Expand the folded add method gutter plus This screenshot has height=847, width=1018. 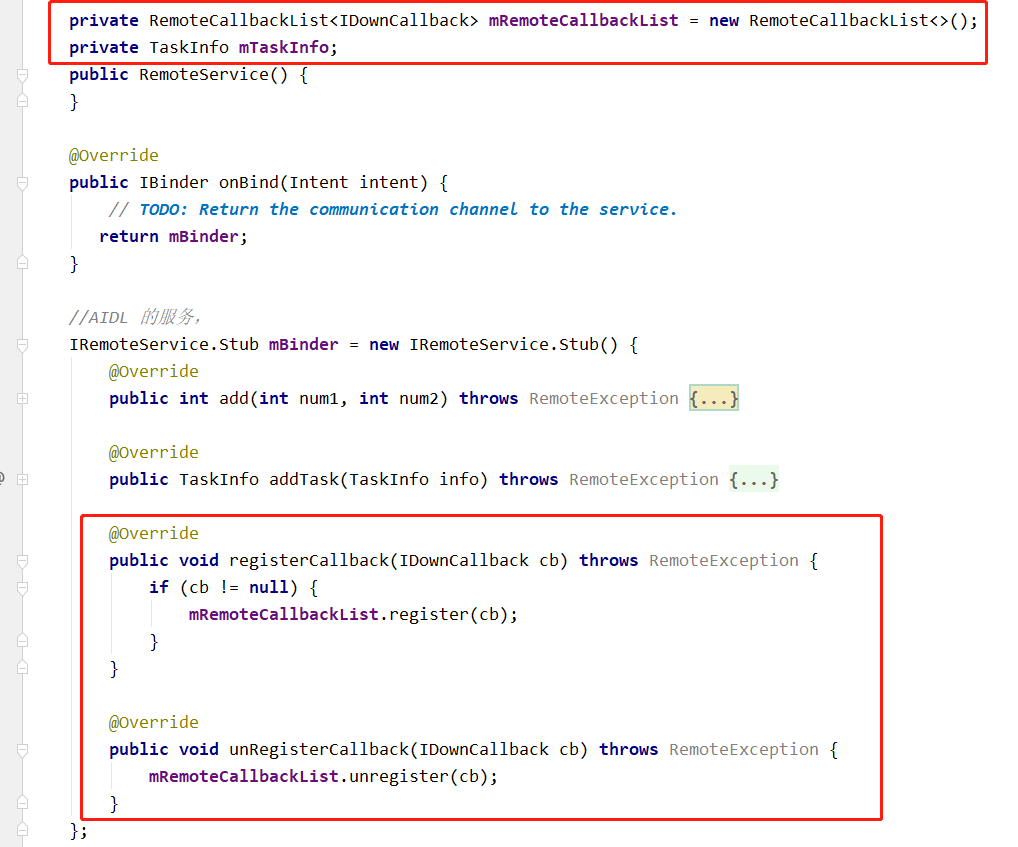click(x=23, y=399)
